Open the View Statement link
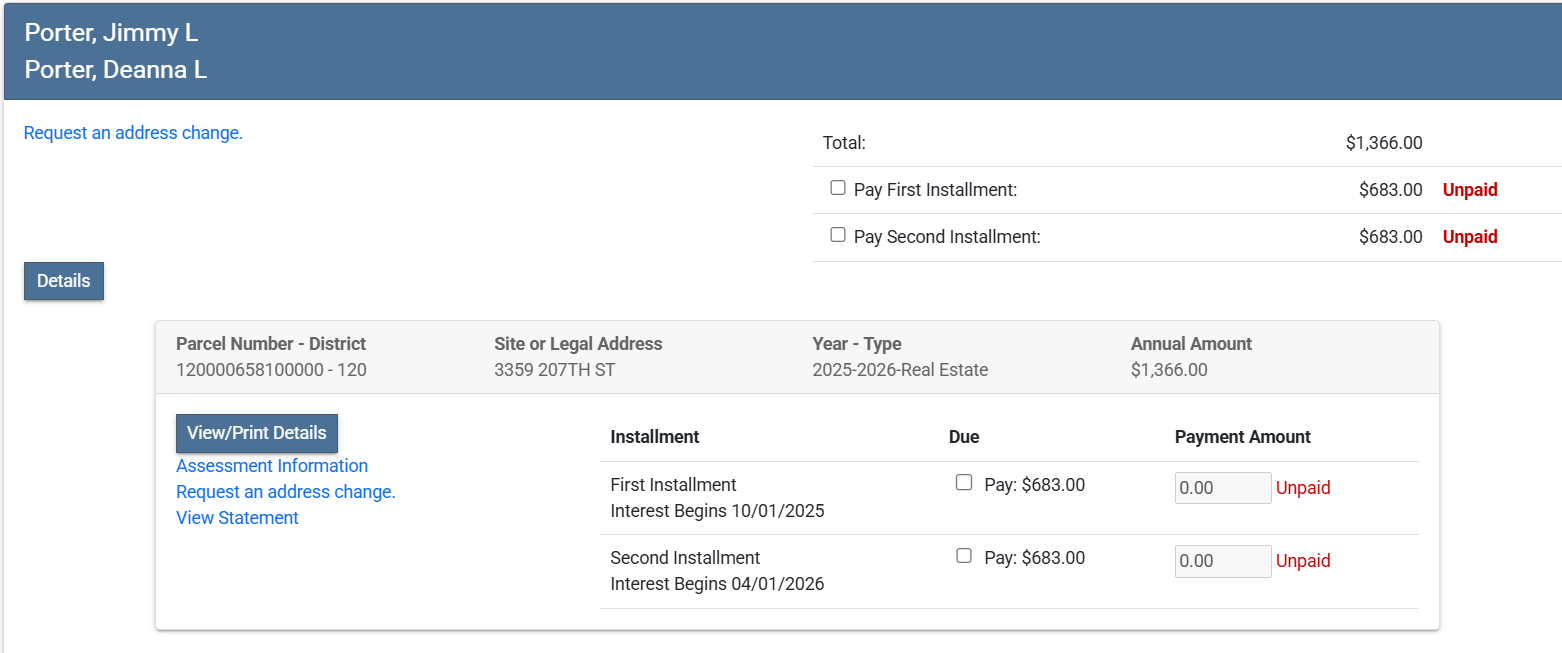The width and height of the screenshot is (1562, 653). (237, 518)
